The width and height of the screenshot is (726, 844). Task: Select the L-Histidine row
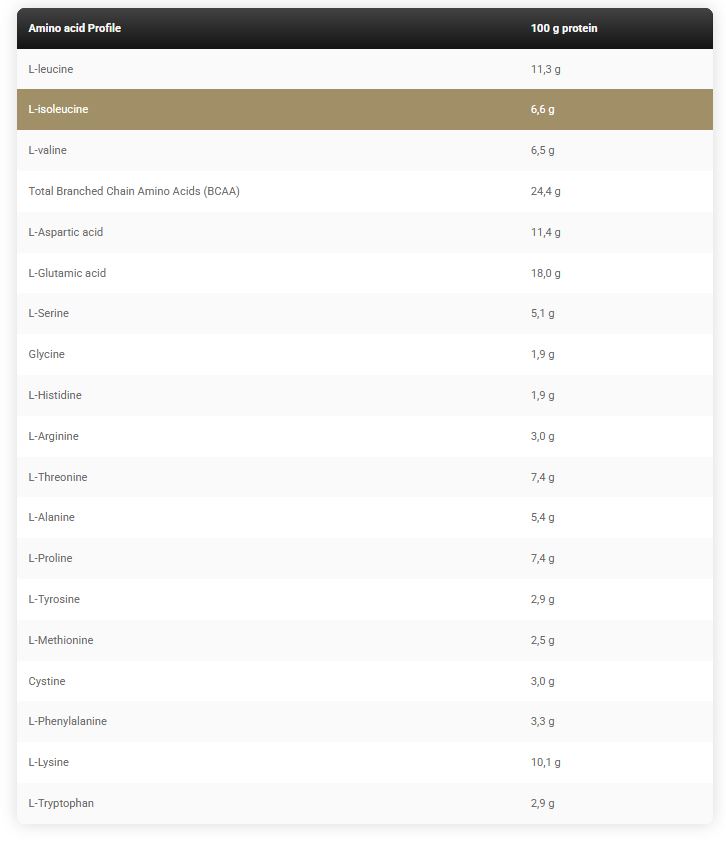click(365, 395)
